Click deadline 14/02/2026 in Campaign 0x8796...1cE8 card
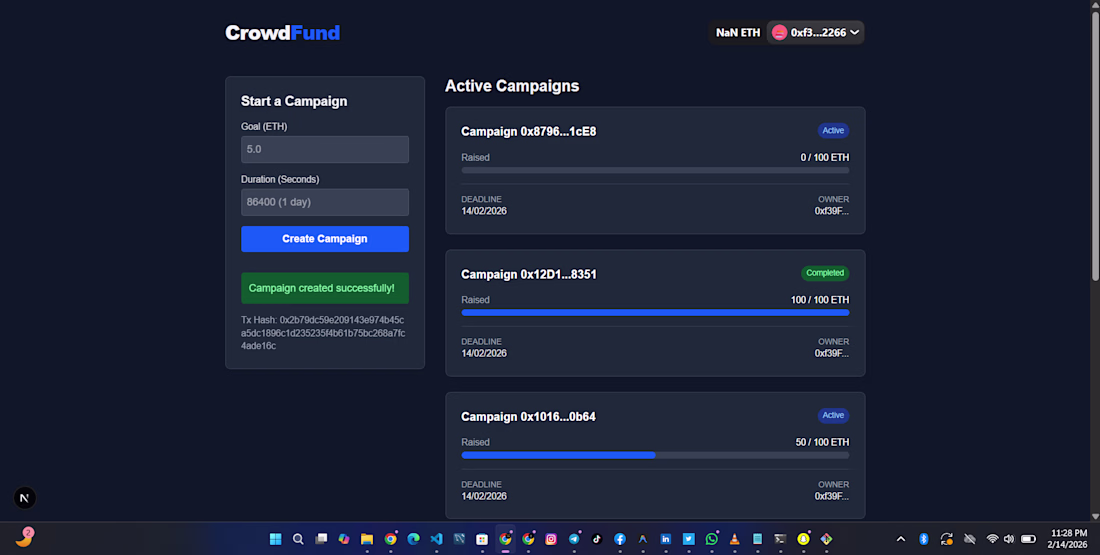The image size is (1100, 555). pos(484,210)
